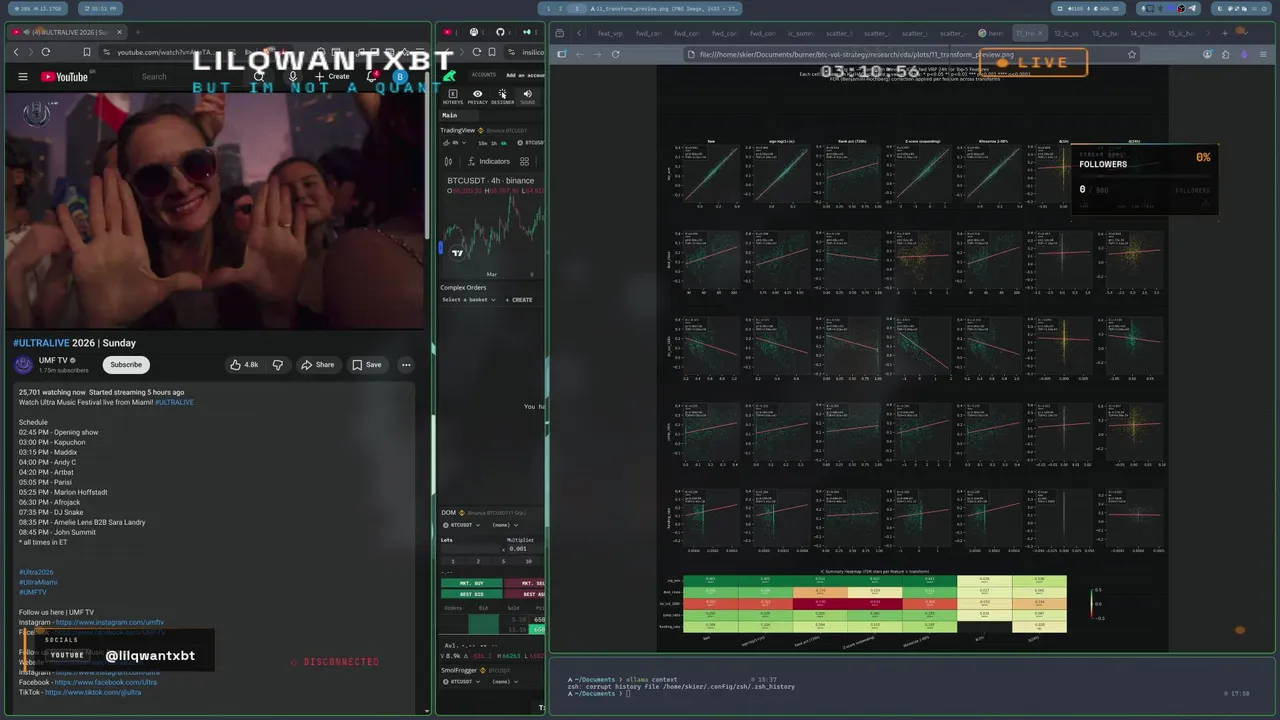The image size is (1280, 720).
Task: Go to the YouTube home logo
Action: pos(65,77)
